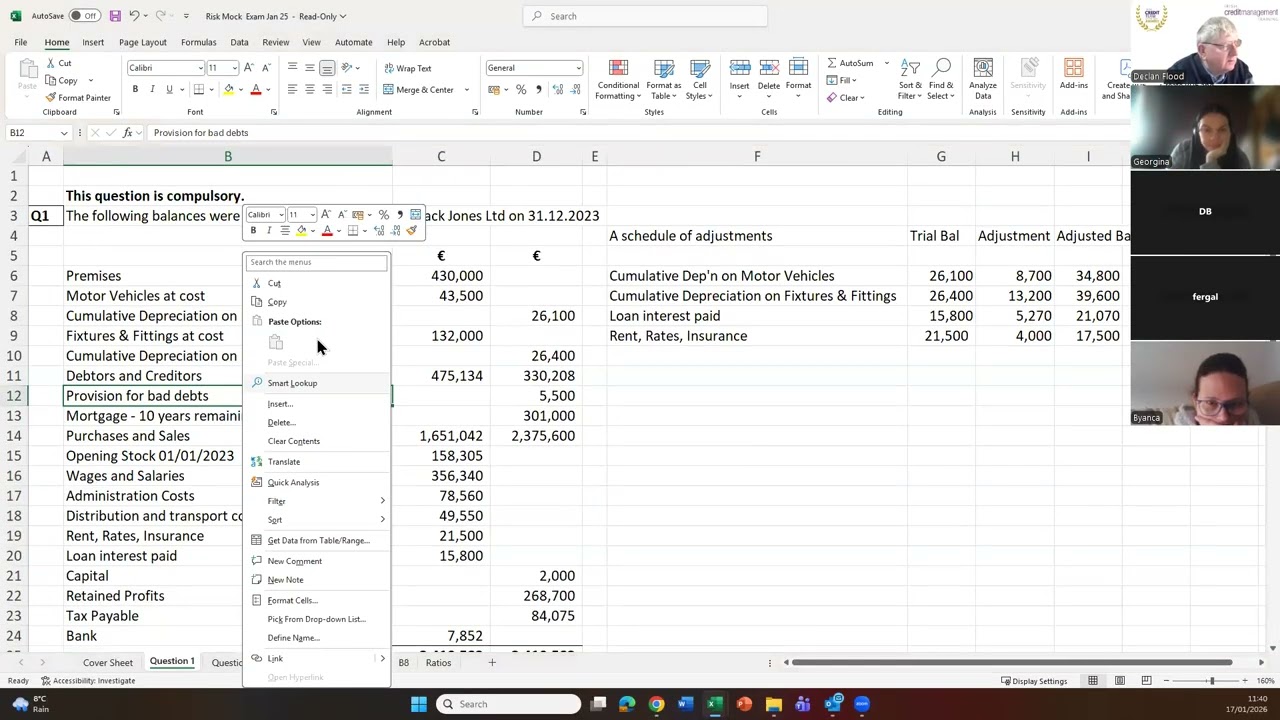Image resolution: width=1280 pixels, height=720 pixels.
Task: Open the Name Box dropdown arrow
Action: tap(64, 133)
